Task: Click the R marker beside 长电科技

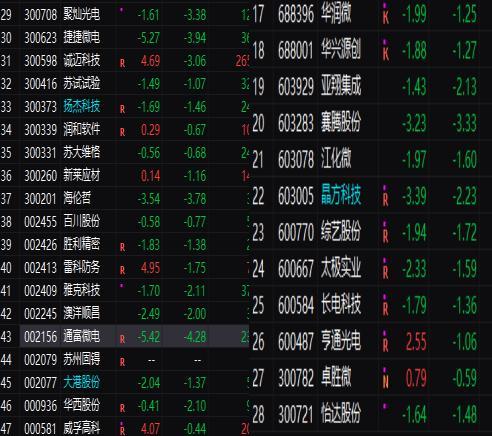Action: click(x=386, y=309)
